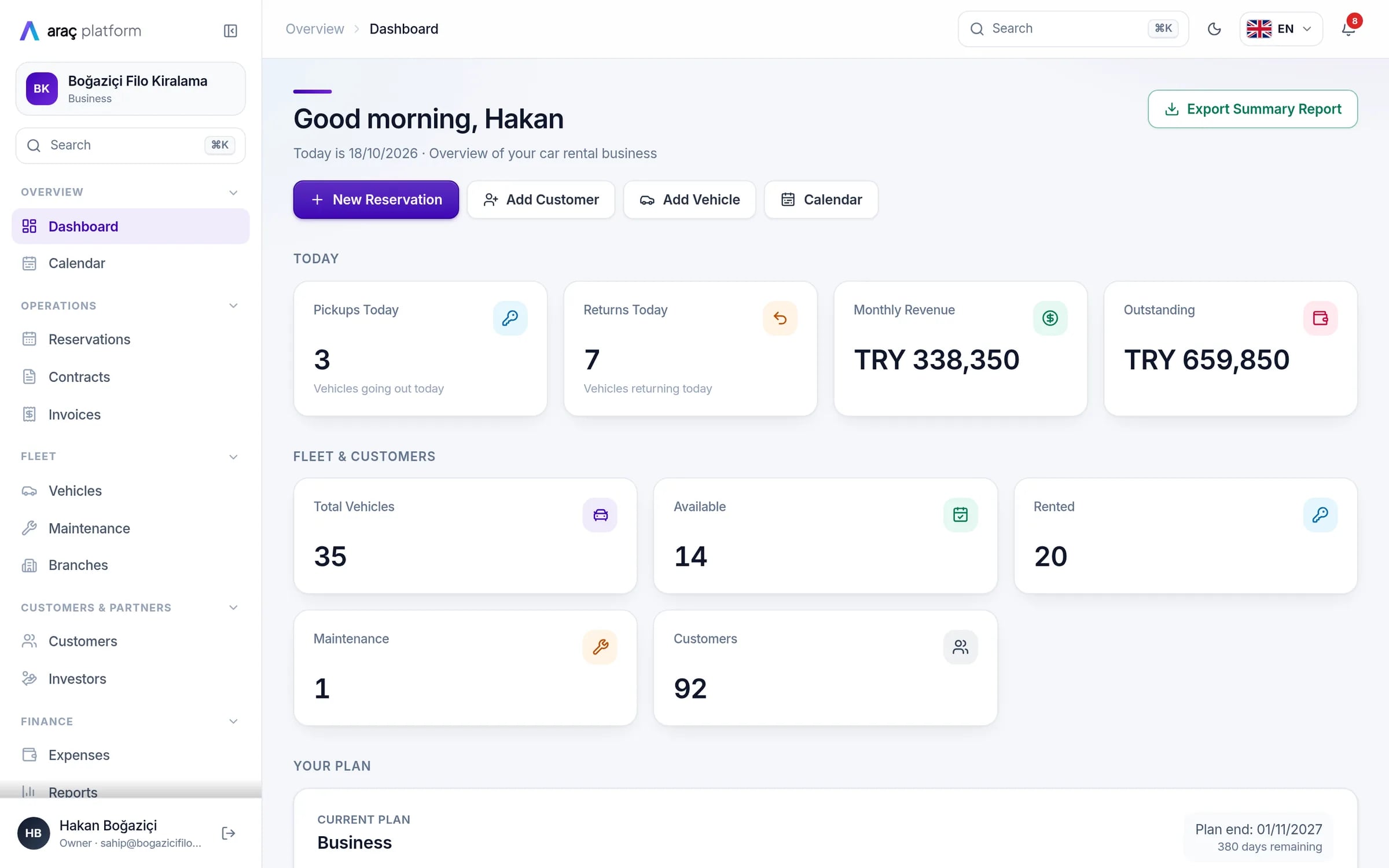This screenshot has width=1389, height=868.
Task: Click the wallet icon on Outstanding card
Action: pos(1320,318)
